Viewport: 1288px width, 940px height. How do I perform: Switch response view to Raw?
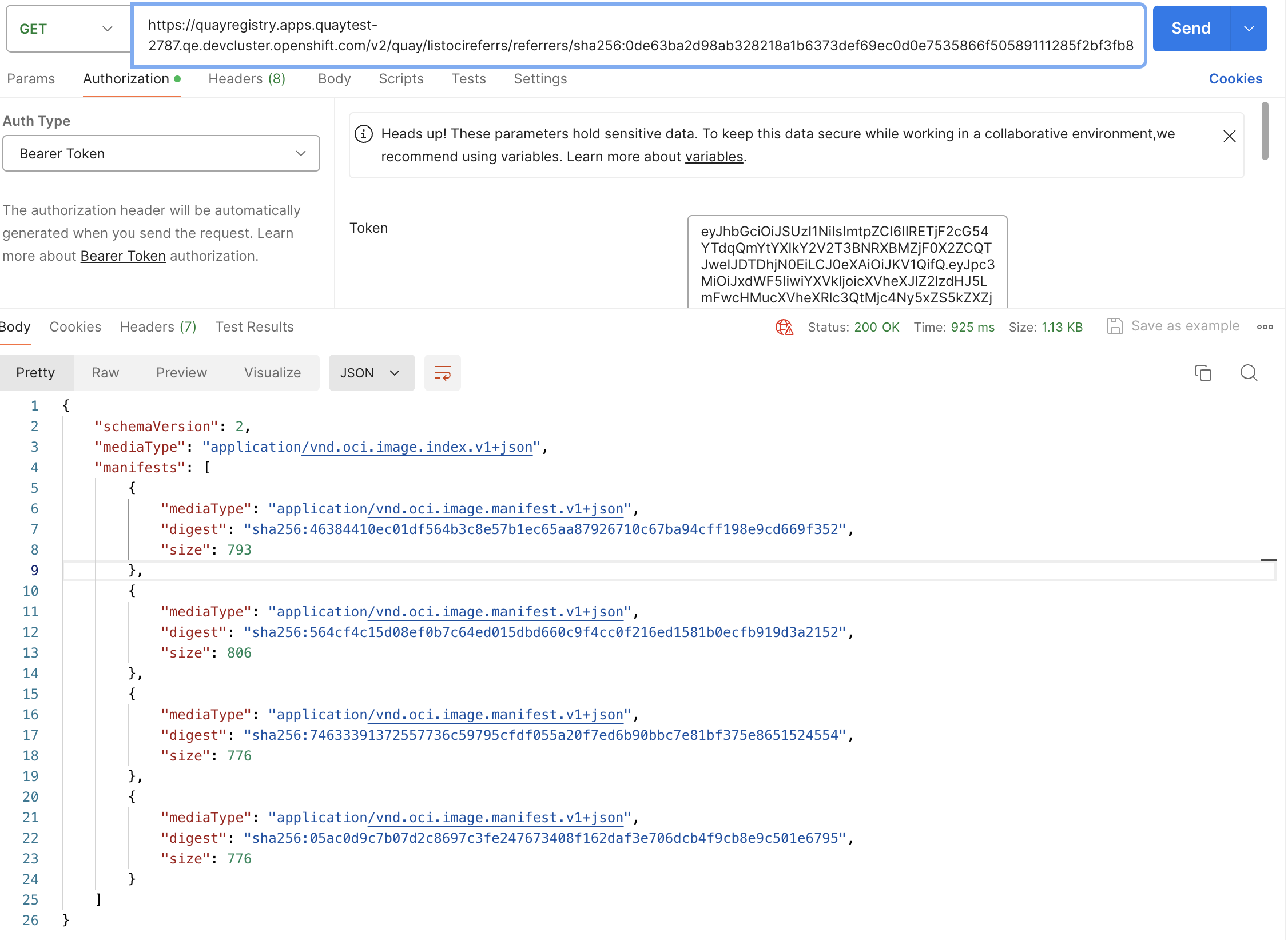105,373
